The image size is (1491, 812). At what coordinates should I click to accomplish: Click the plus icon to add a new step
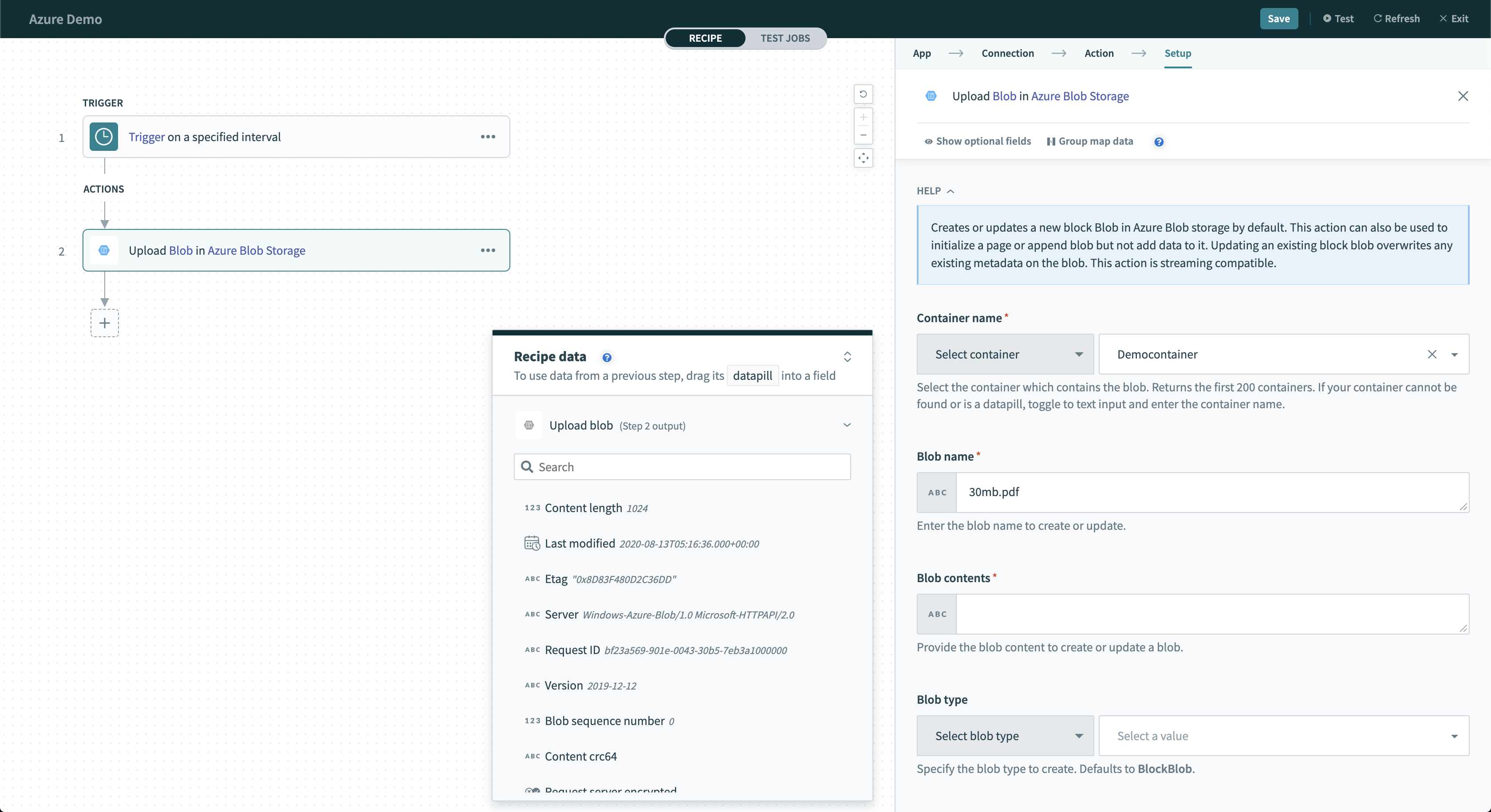[x=105, y=323]
